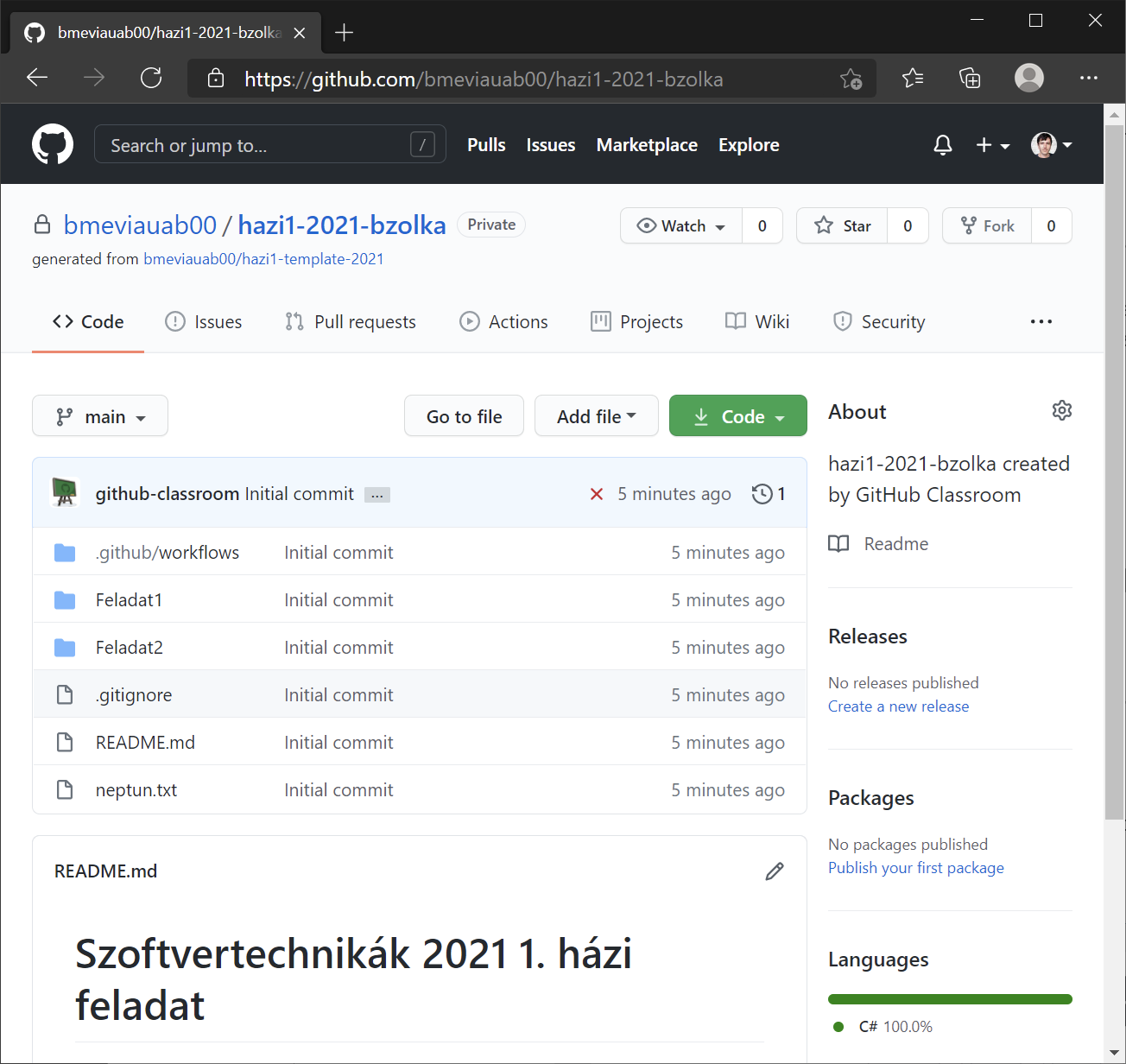1126x1064 pixels.
Task: Click the Readme book icon in About
Action: click(x=838, y=543)
